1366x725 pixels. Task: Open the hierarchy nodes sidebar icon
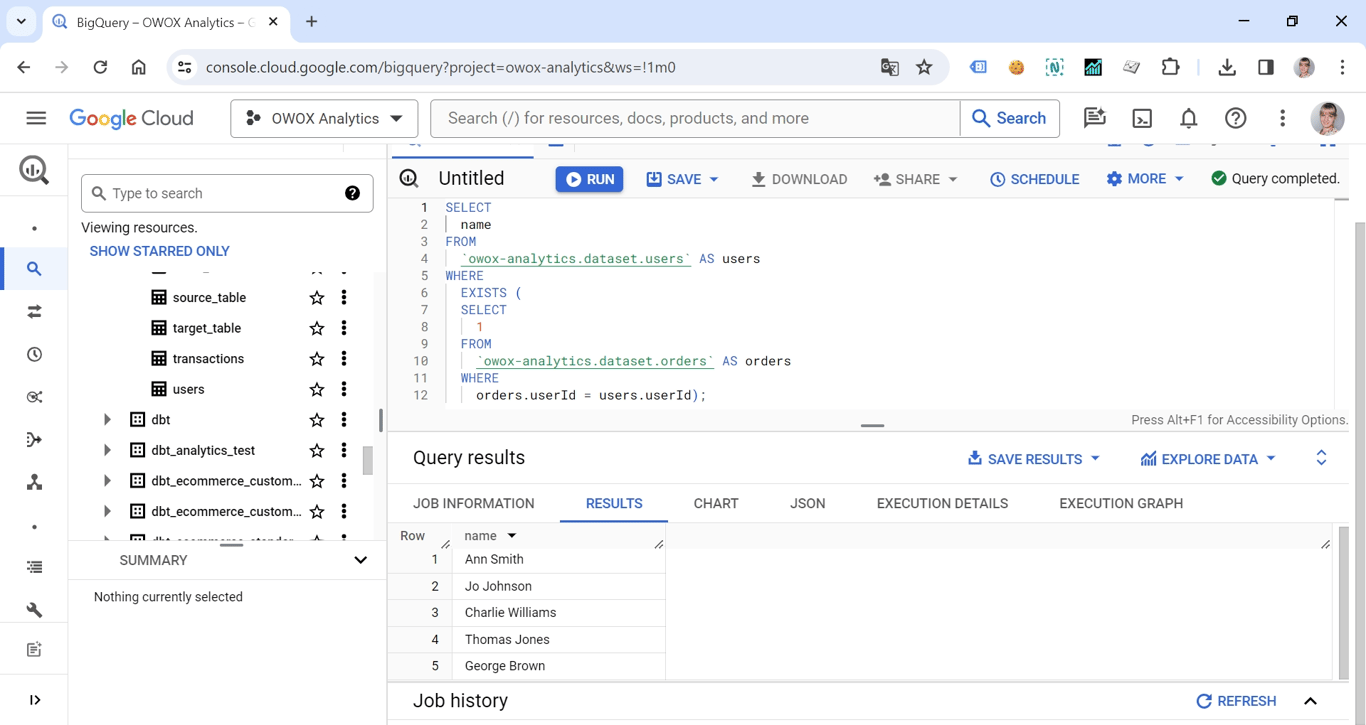(x=34, y=483)
